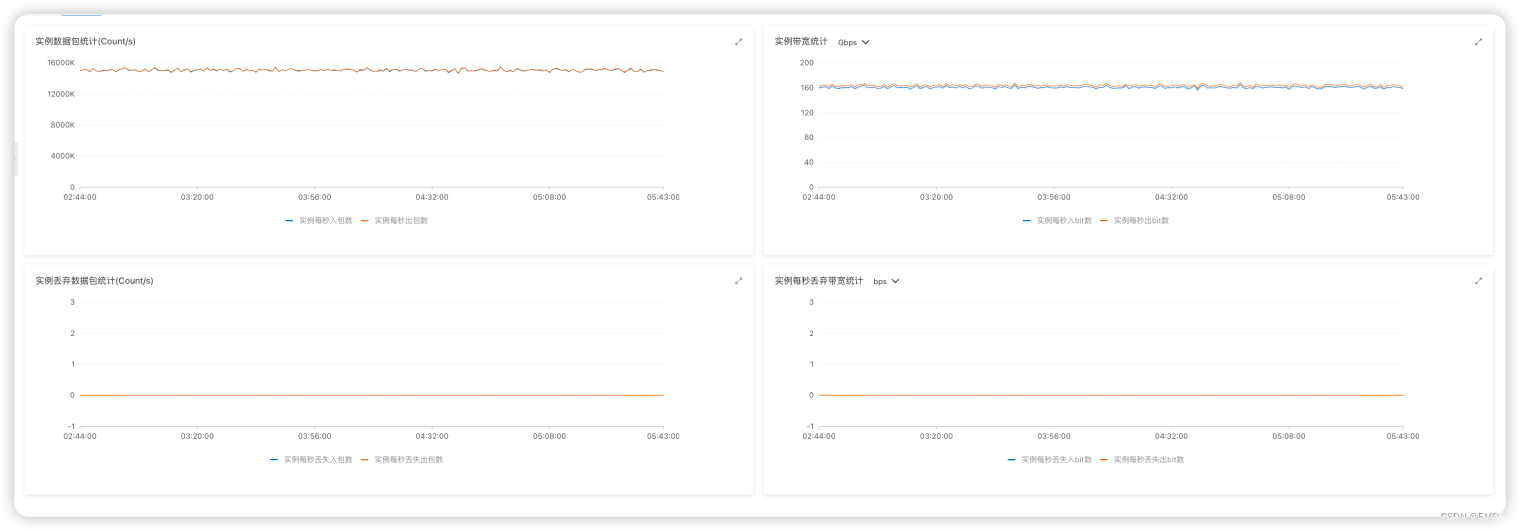This screenshot has height=531, width=1520.
Task: Open the bps unit dropdown
Action: tap(886, 281)
